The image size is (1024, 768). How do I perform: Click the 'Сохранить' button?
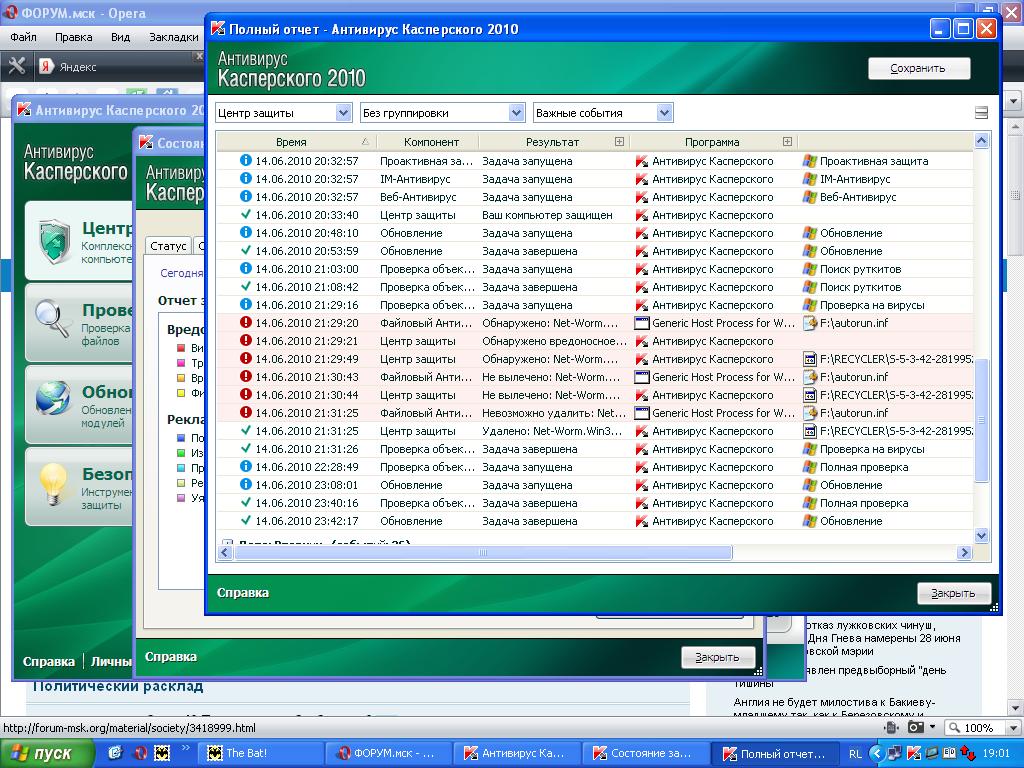coord(918,69)
